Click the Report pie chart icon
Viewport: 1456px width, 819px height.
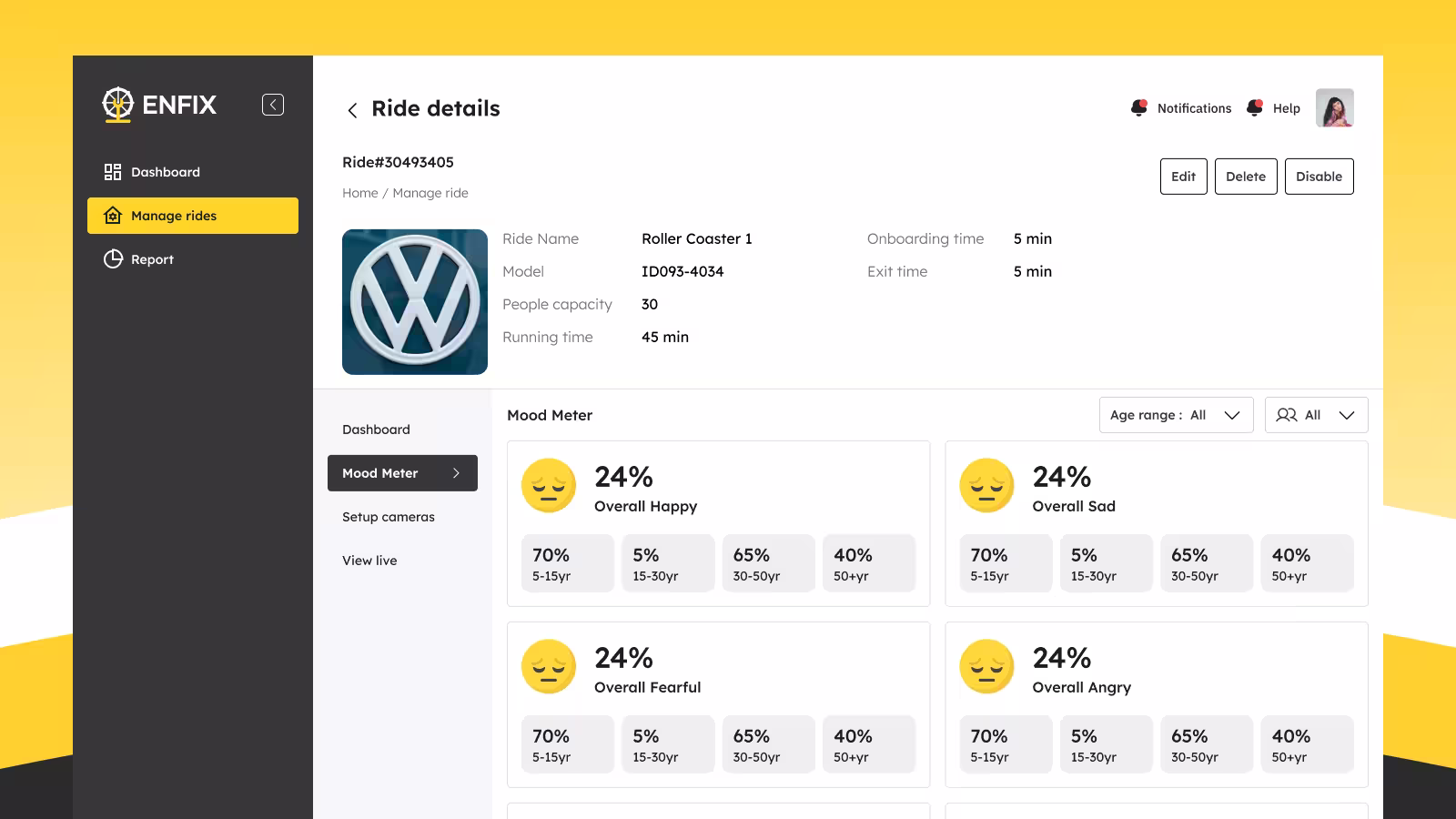(113, 259)
